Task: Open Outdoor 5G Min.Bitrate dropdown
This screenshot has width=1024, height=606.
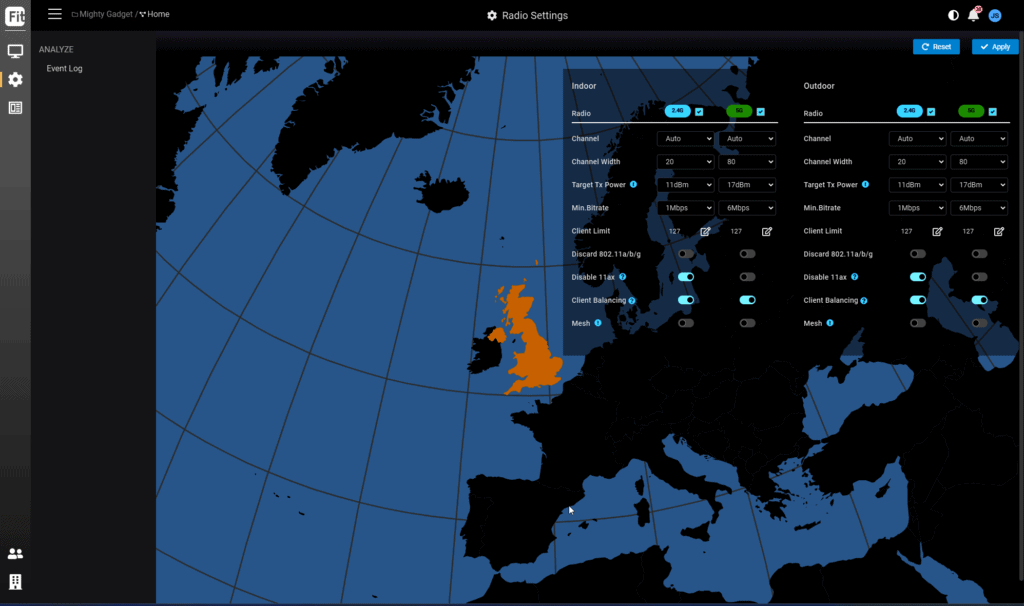Action: (x=978, y=208)
